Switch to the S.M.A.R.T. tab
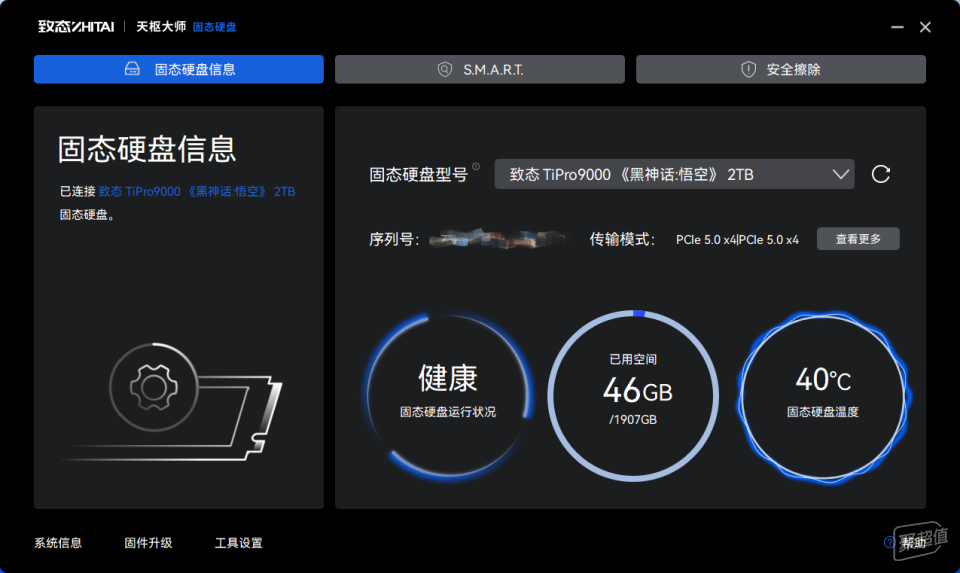The image size is (960, 573). pyautogui.click(x=479, y=69)
